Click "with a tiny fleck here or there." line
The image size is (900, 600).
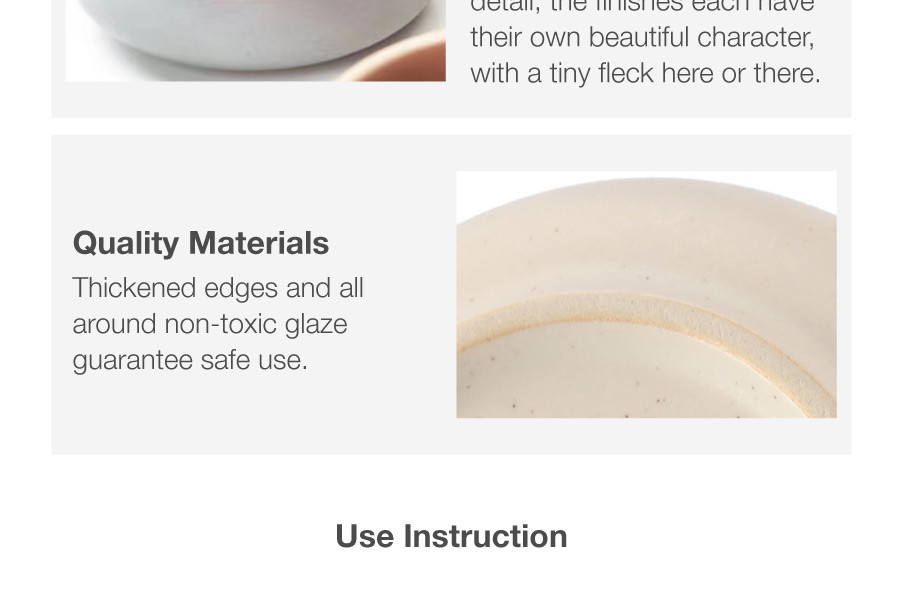click(645, 74)
